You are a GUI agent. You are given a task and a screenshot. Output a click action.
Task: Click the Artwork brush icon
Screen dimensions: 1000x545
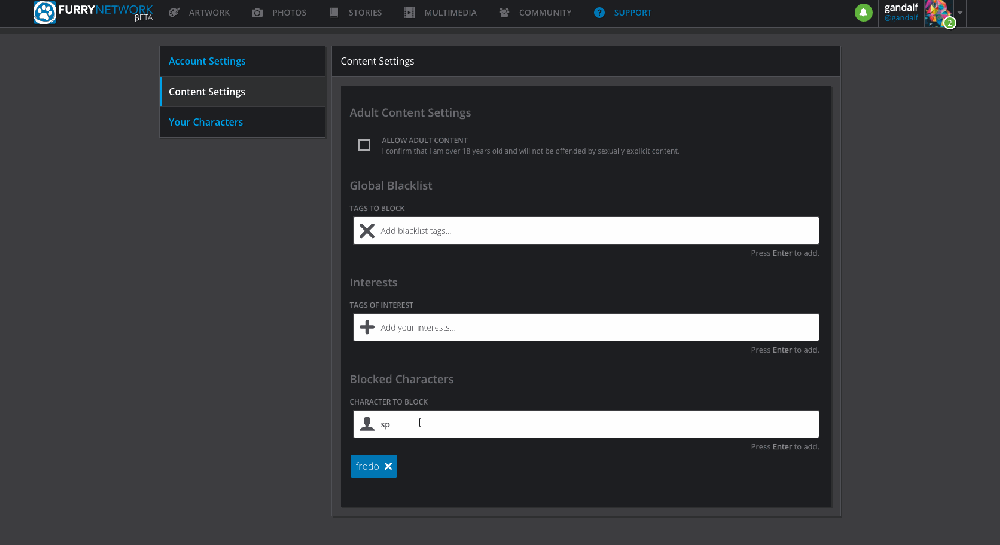pos(175,13)
